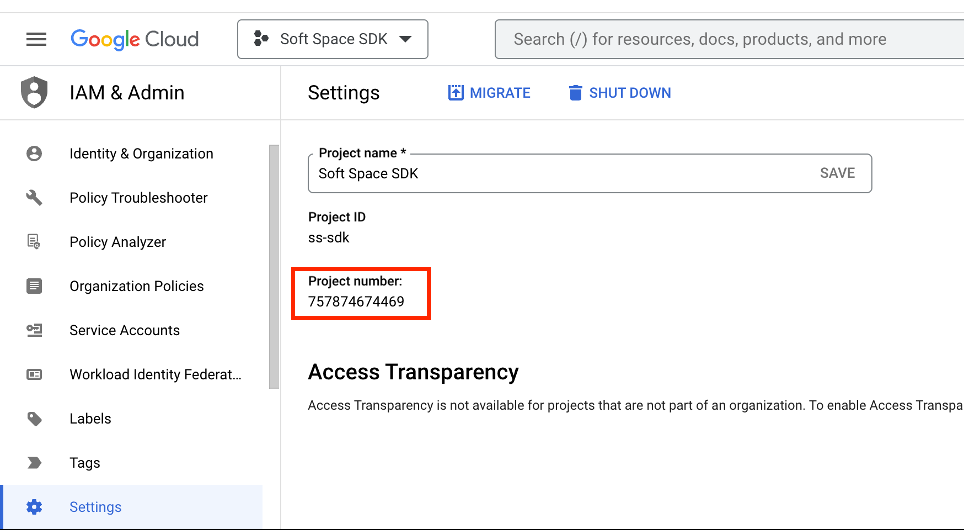
Task: Click the Settings page heading
Action: (x=344, y=93)
